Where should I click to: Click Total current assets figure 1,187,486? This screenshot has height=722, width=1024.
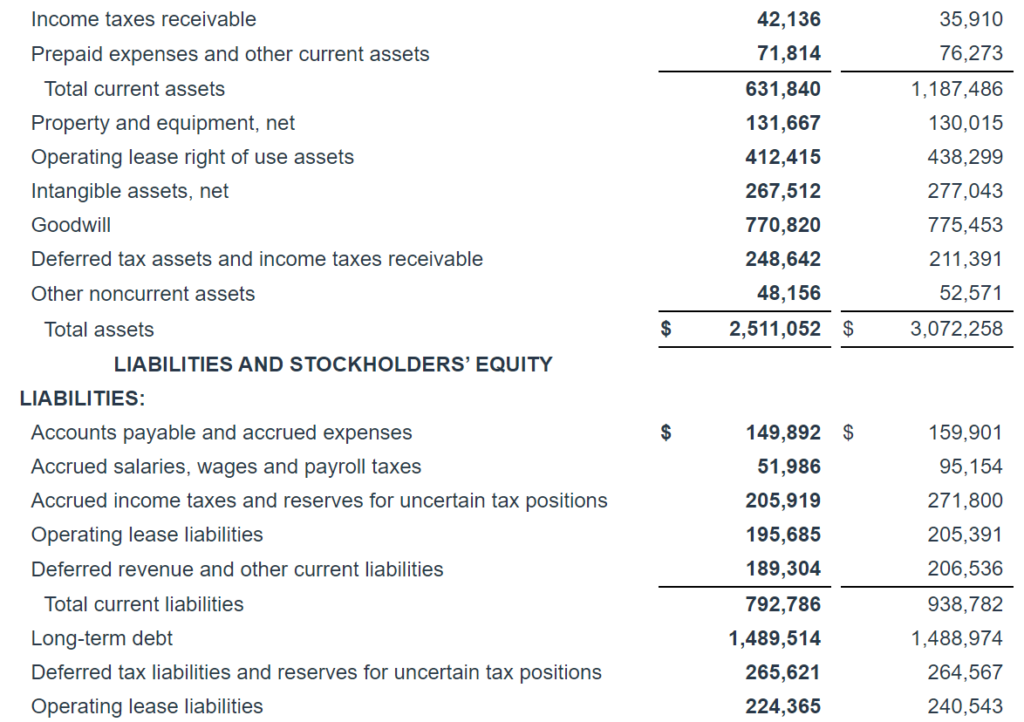tap(956, 89)
